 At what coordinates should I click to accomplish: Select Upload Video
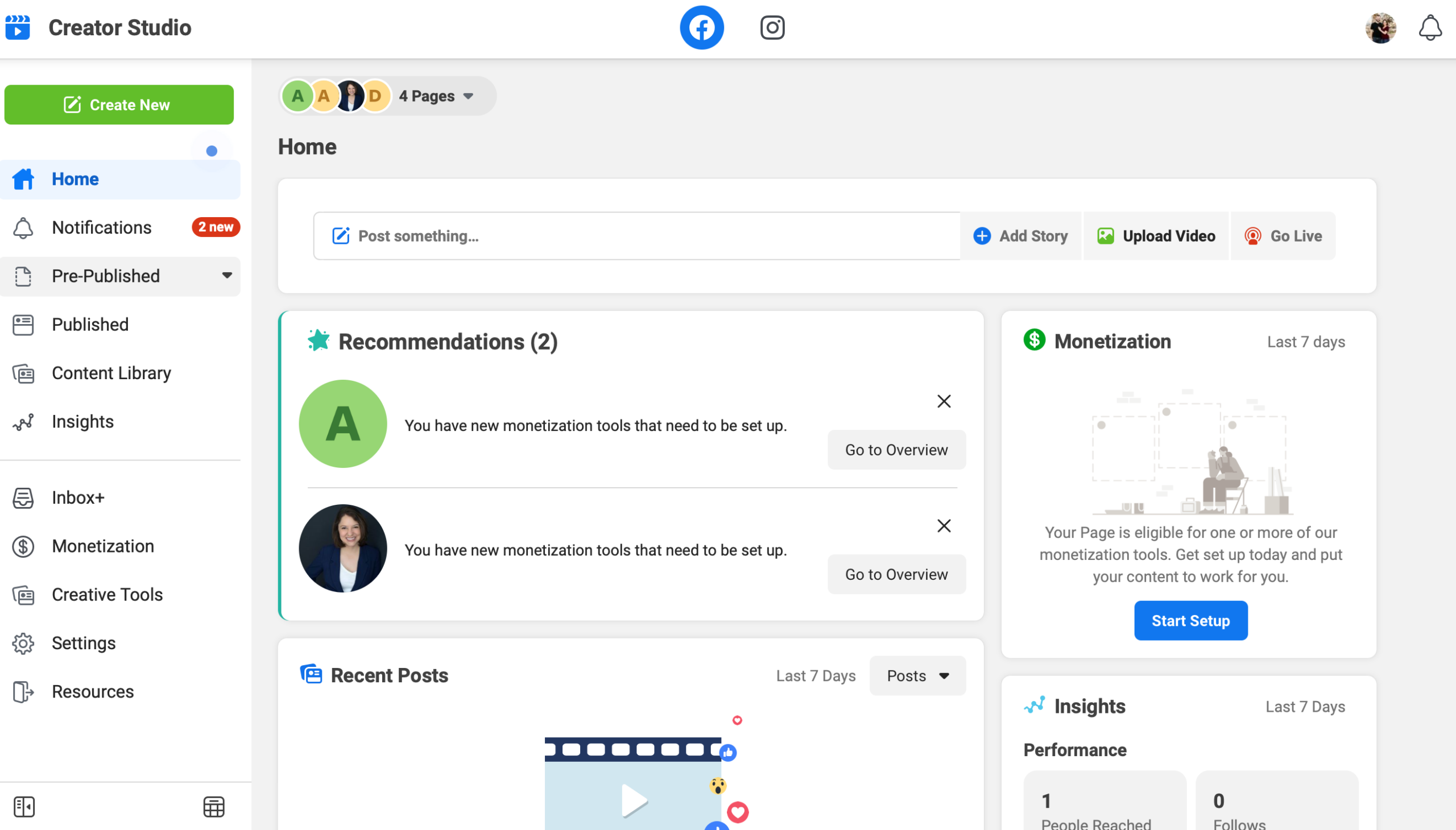click(1156, 235)
